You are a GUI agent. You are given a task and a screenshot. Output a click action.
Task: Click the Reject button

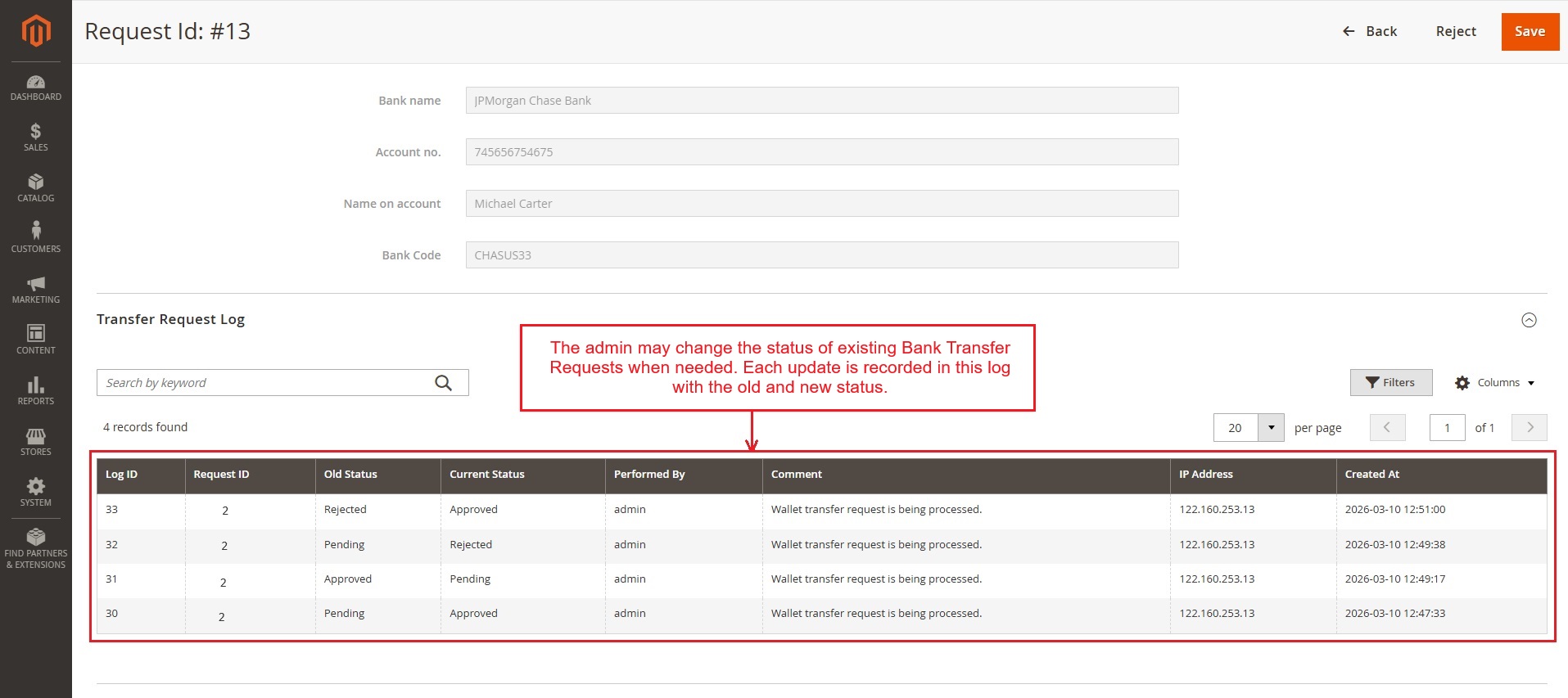(1455, 32)
